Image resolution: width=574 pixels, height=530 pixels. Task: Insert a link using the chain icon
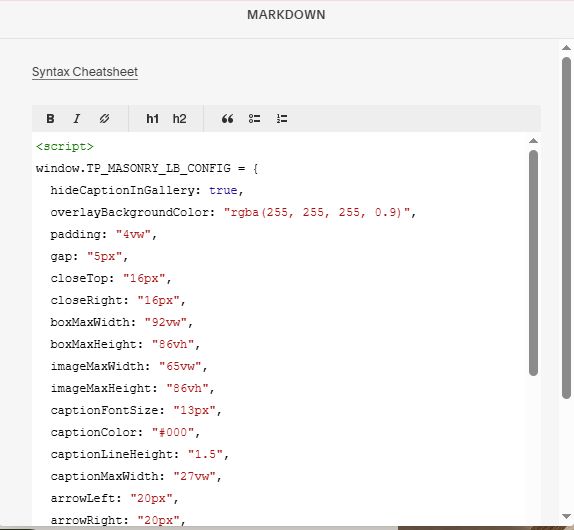[104, 119]
